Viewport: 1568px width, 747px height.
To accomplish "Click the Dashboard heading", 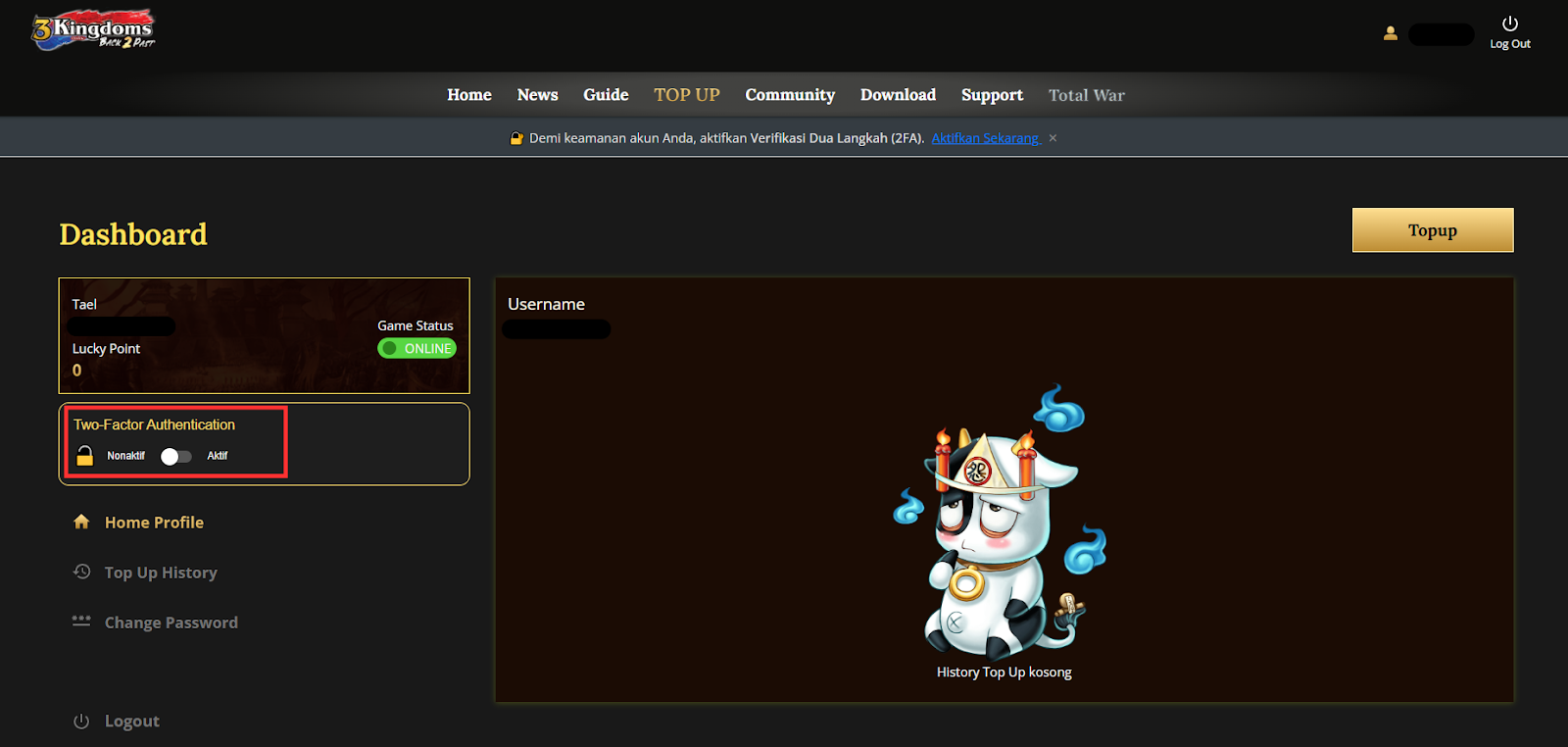I will pos(133,234).
